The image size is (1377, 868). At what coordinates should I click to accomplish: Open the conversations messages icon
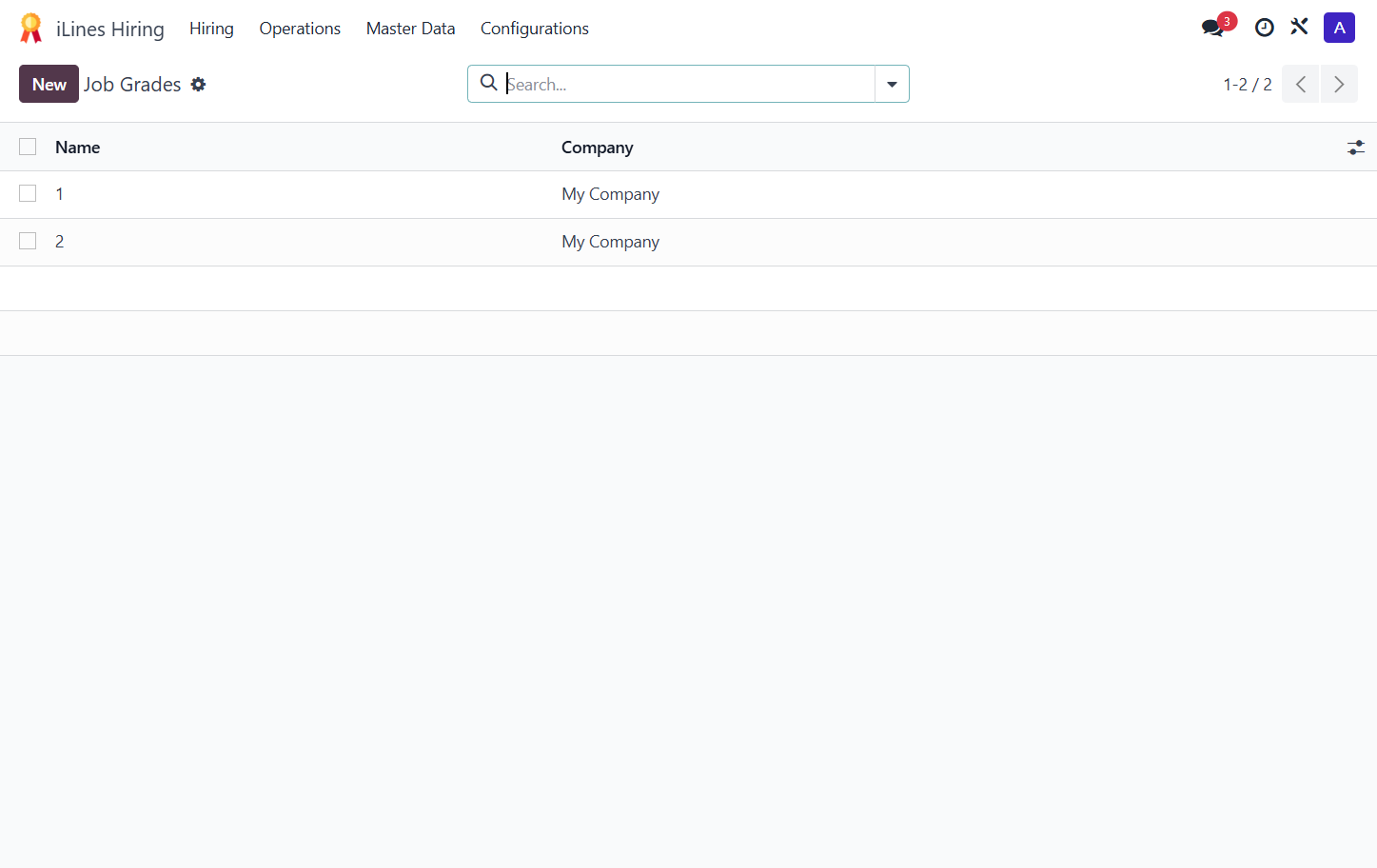click(x=1213, y=28)
